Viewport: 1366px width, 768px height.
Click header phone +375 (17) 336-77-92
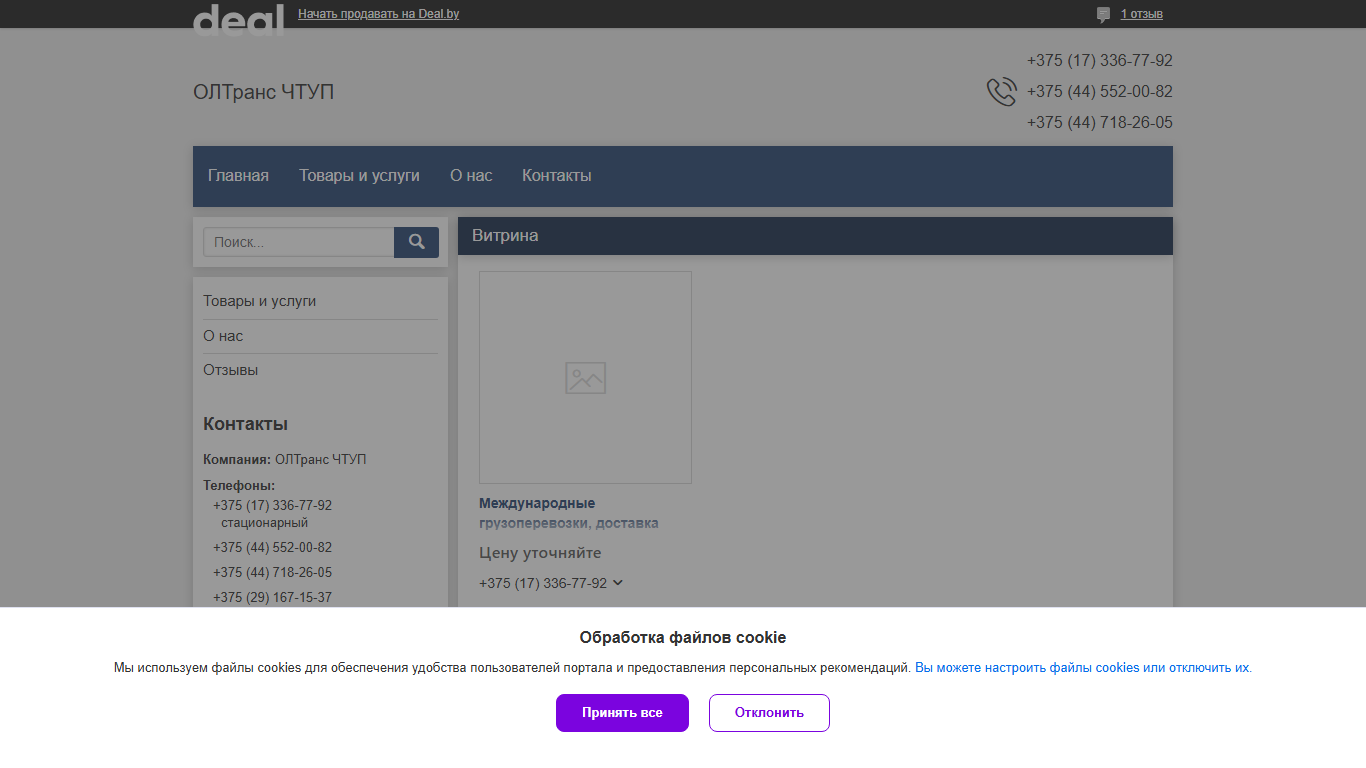[1100, 61]
